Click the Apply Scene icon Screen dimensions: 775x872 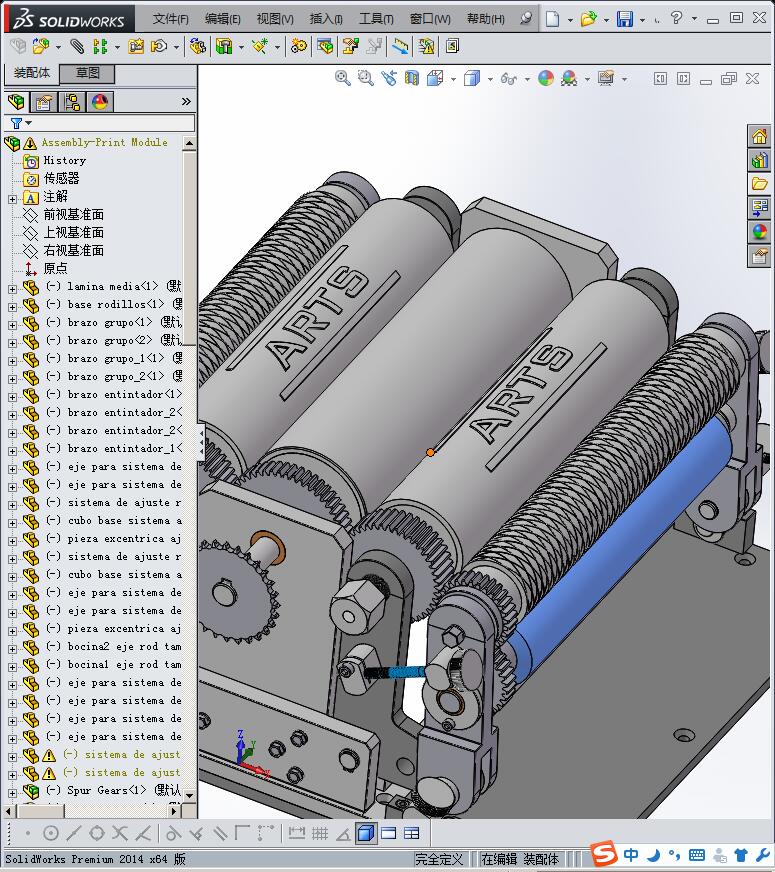[569, 78]
